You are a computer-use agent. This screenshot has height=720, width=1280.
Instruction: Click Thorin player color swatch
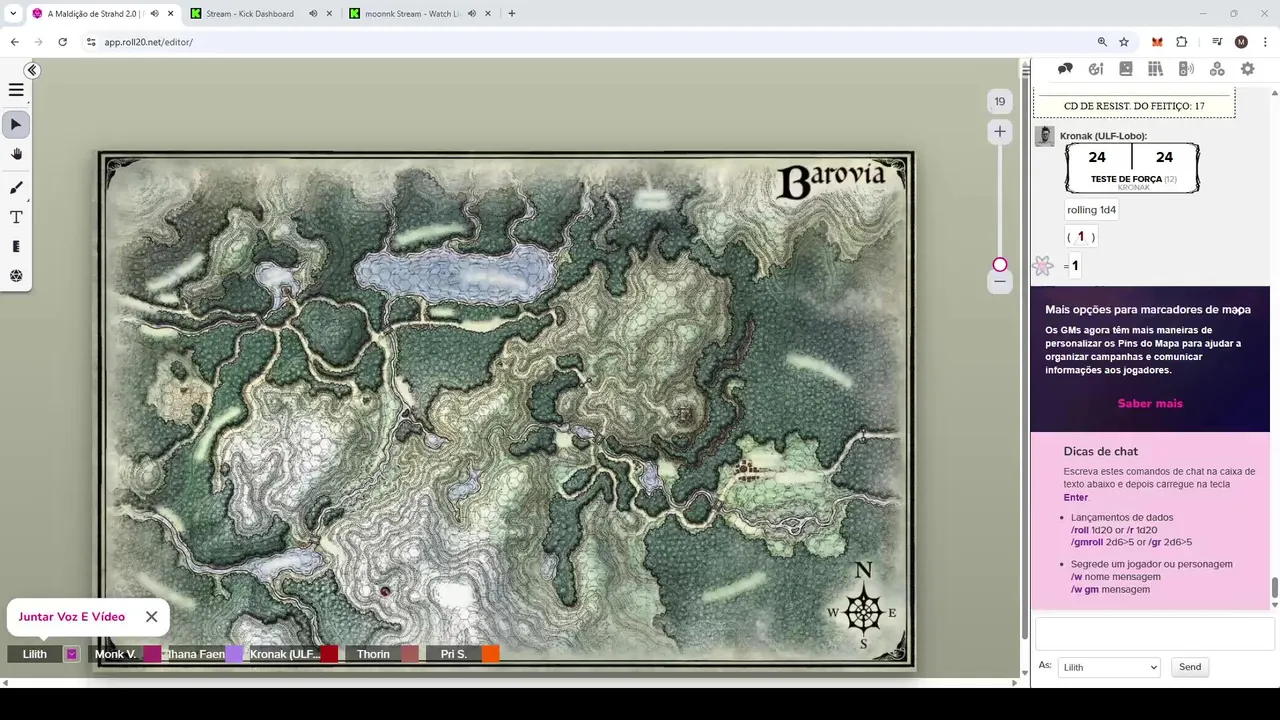tap(410, 654)
